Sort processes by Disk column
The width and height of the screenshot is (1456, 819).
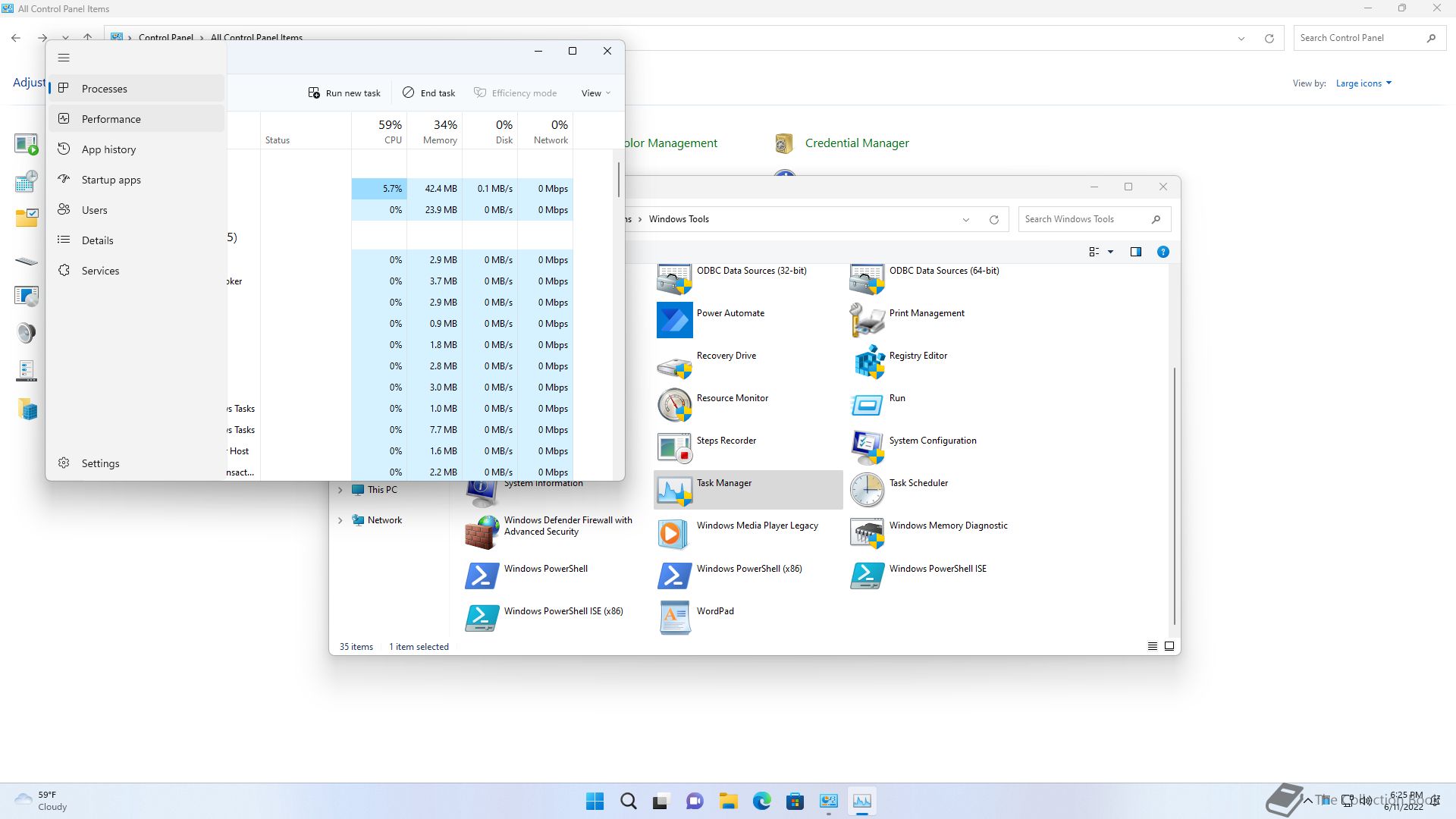point(490,130)
